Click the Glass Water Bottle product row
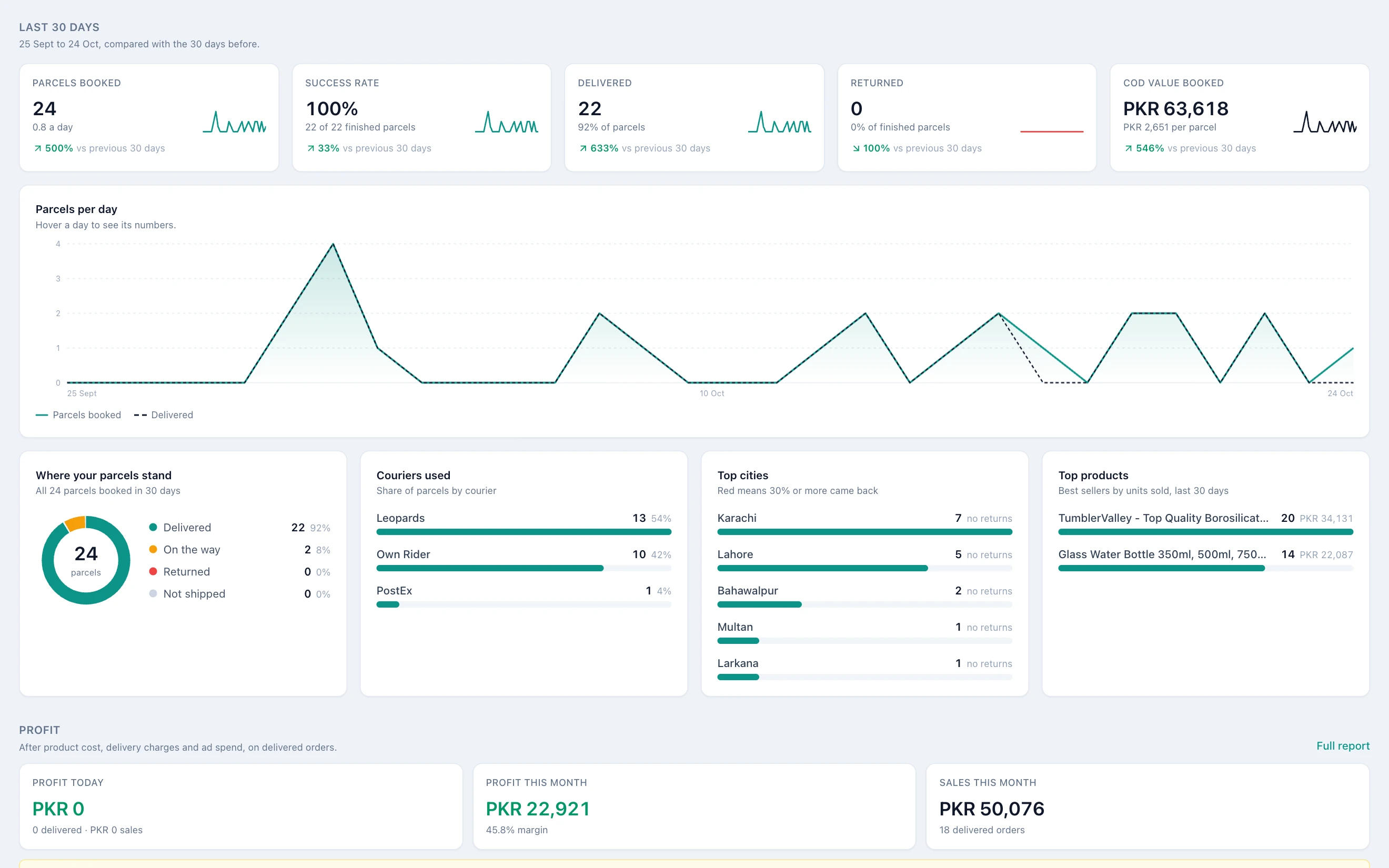The width and height of the screenshot is (1389, 868). click(x=1205, y=560)
